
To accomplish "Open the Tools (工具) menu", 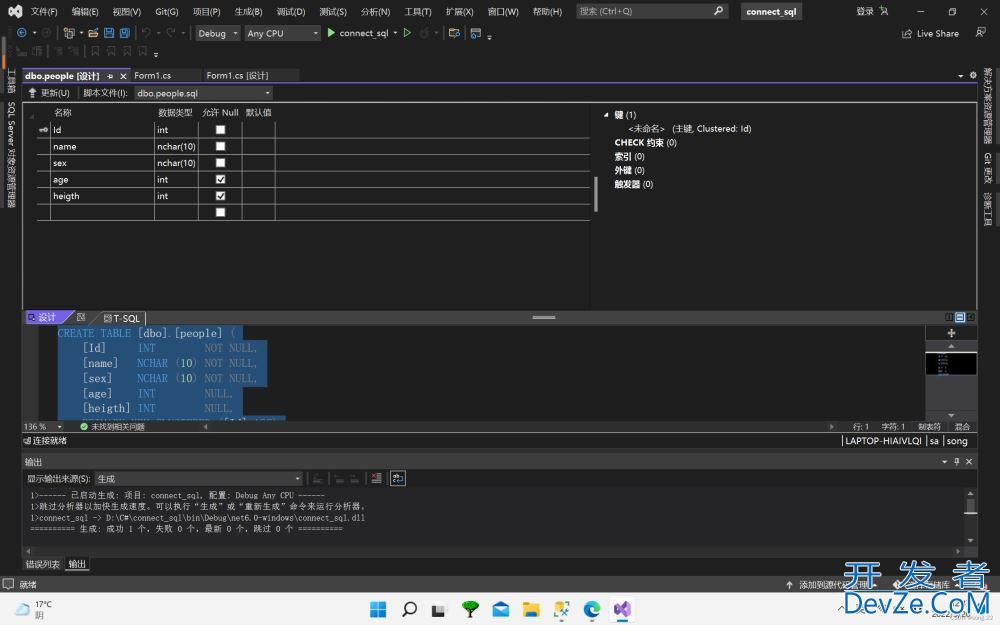I will pos(418,11).
